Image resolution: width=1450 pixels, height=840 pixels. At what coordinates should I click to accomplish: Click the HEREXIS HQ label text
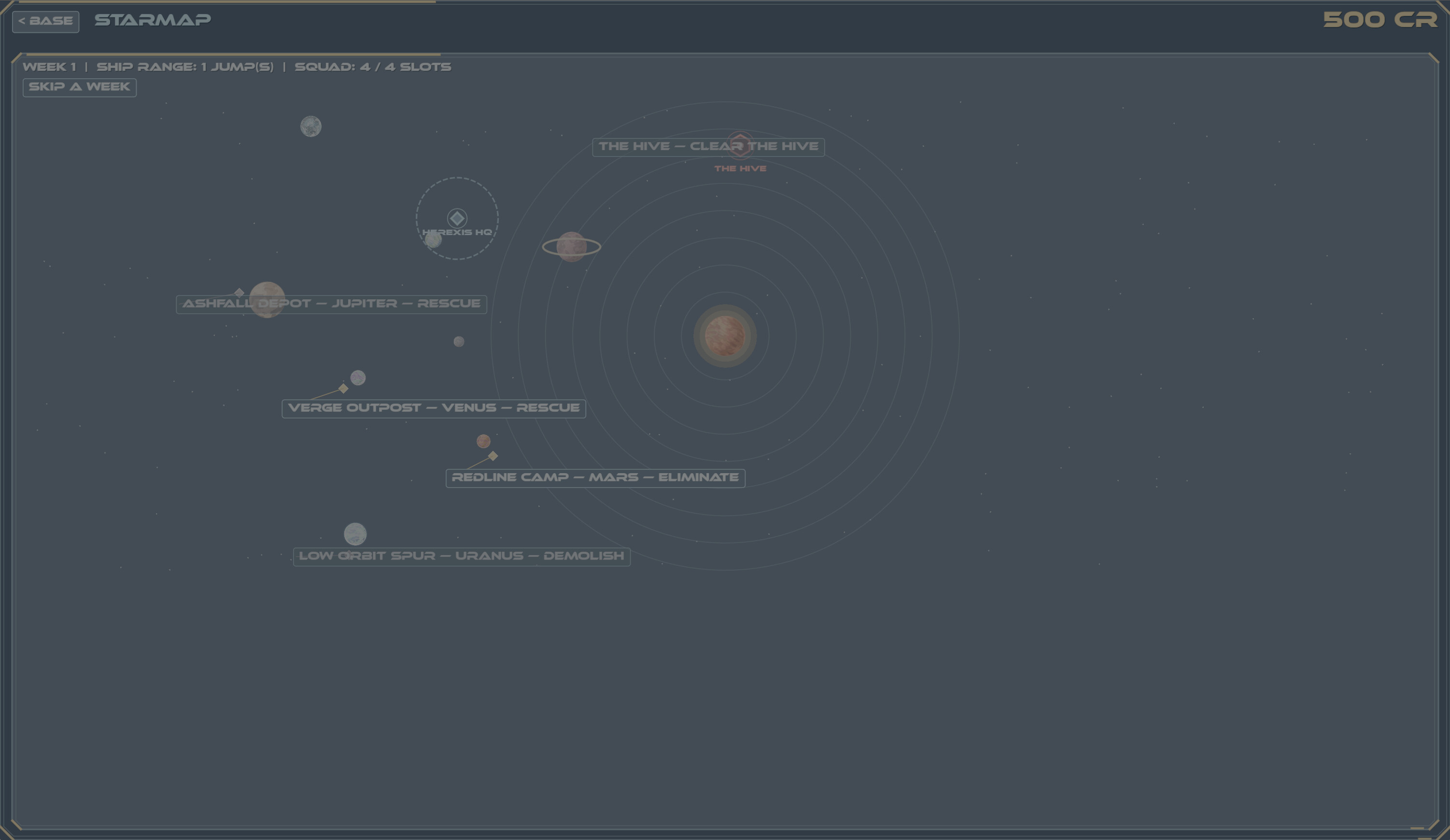click(457, 232)
